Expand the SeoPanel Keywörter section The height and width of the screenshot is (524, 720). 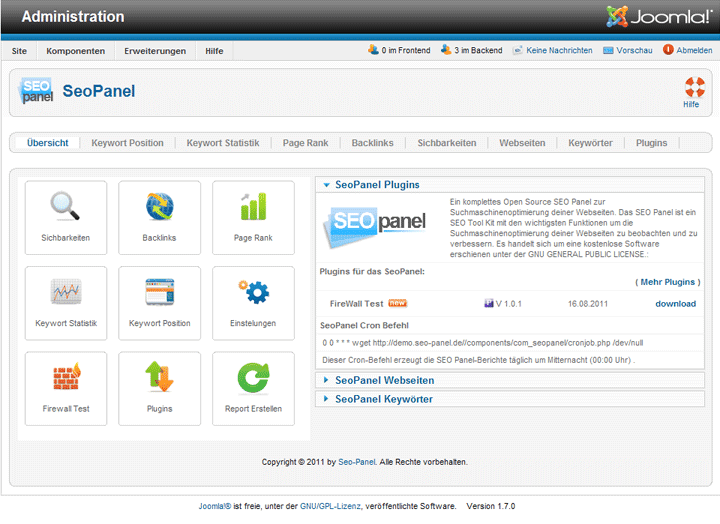[x=510, y=399]
